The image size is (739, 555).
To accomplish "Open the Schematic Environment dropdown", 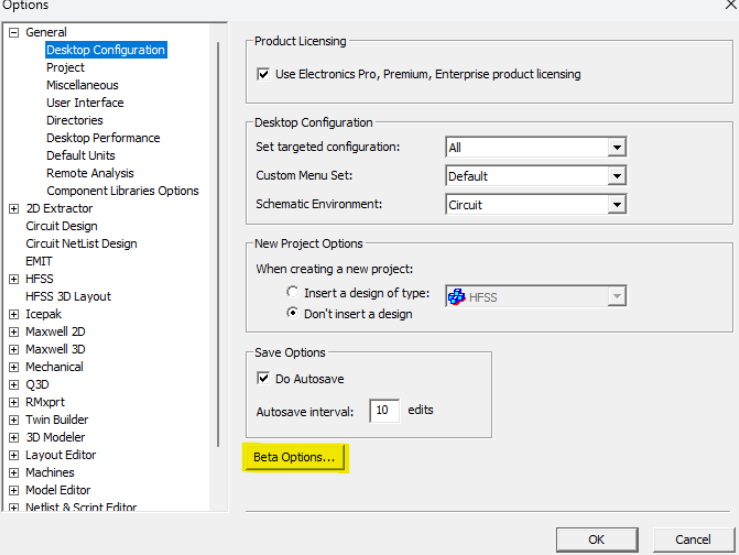I will click(x=617, y=205).
